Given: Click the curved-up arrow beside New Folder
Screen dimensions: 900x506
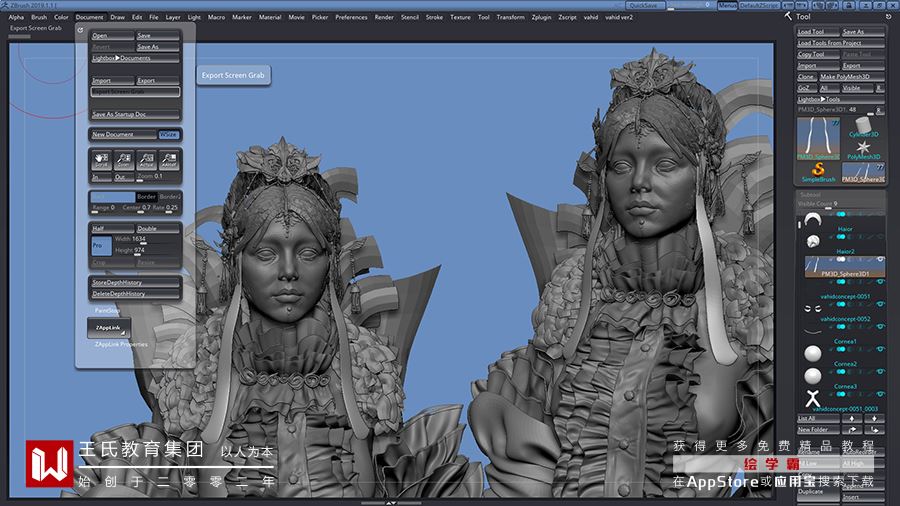Looking at the screenshot, I should click(852, 429).
